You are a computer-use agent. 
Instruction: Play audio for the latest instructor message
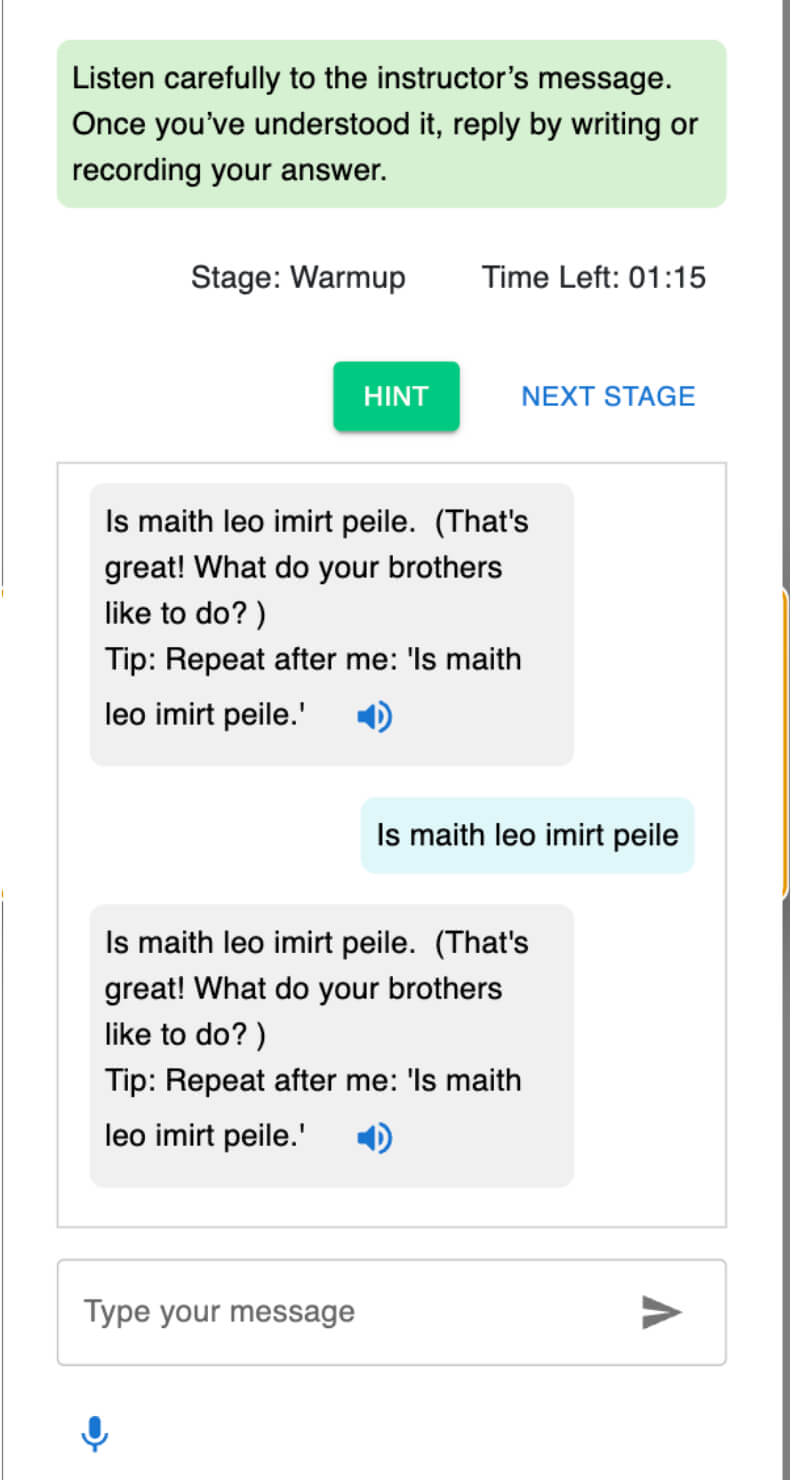click(374, 1138)
